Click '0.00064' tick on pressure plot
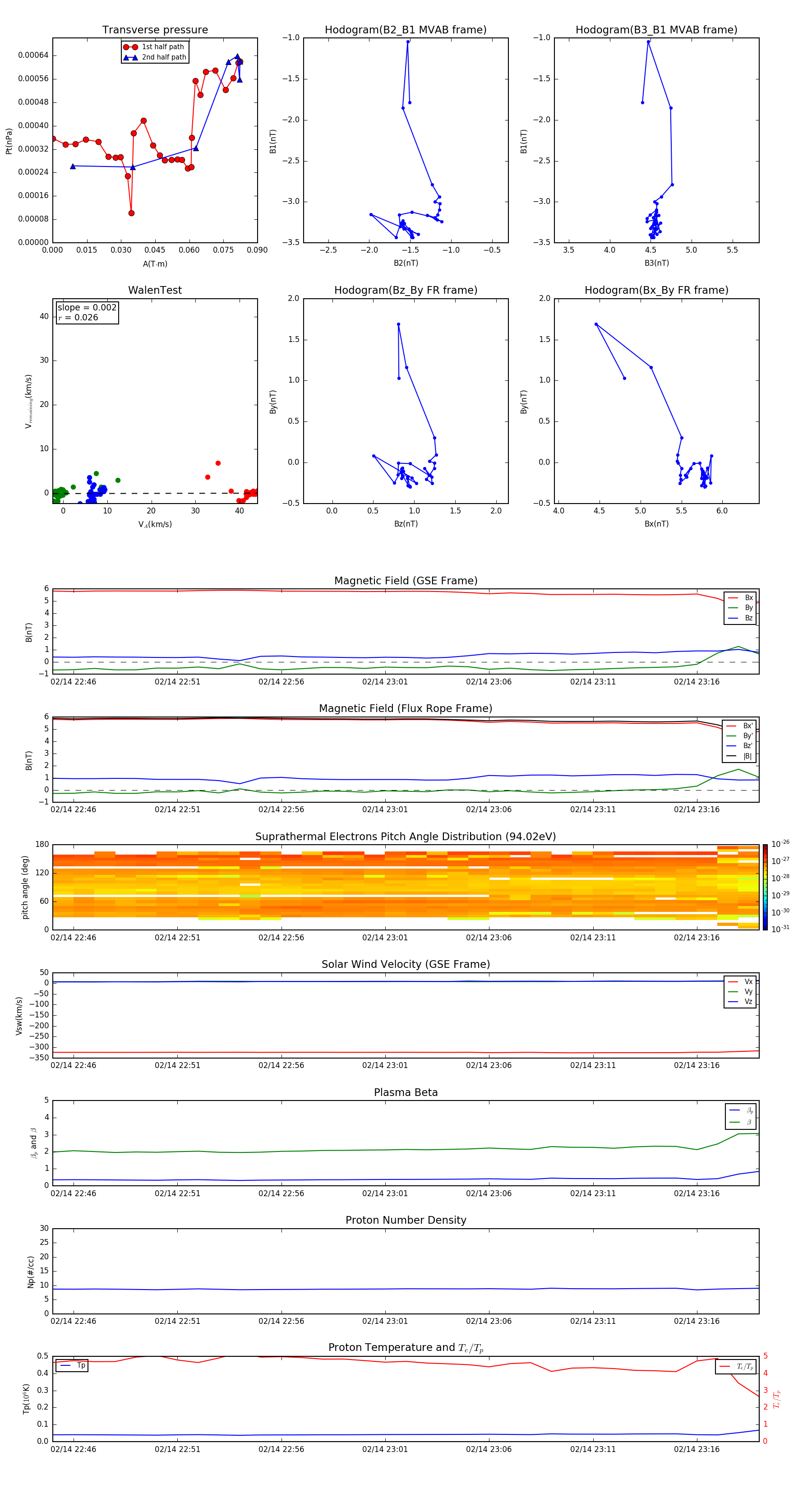This screenshot has height=1489, width=812. (x=33, y=55)
